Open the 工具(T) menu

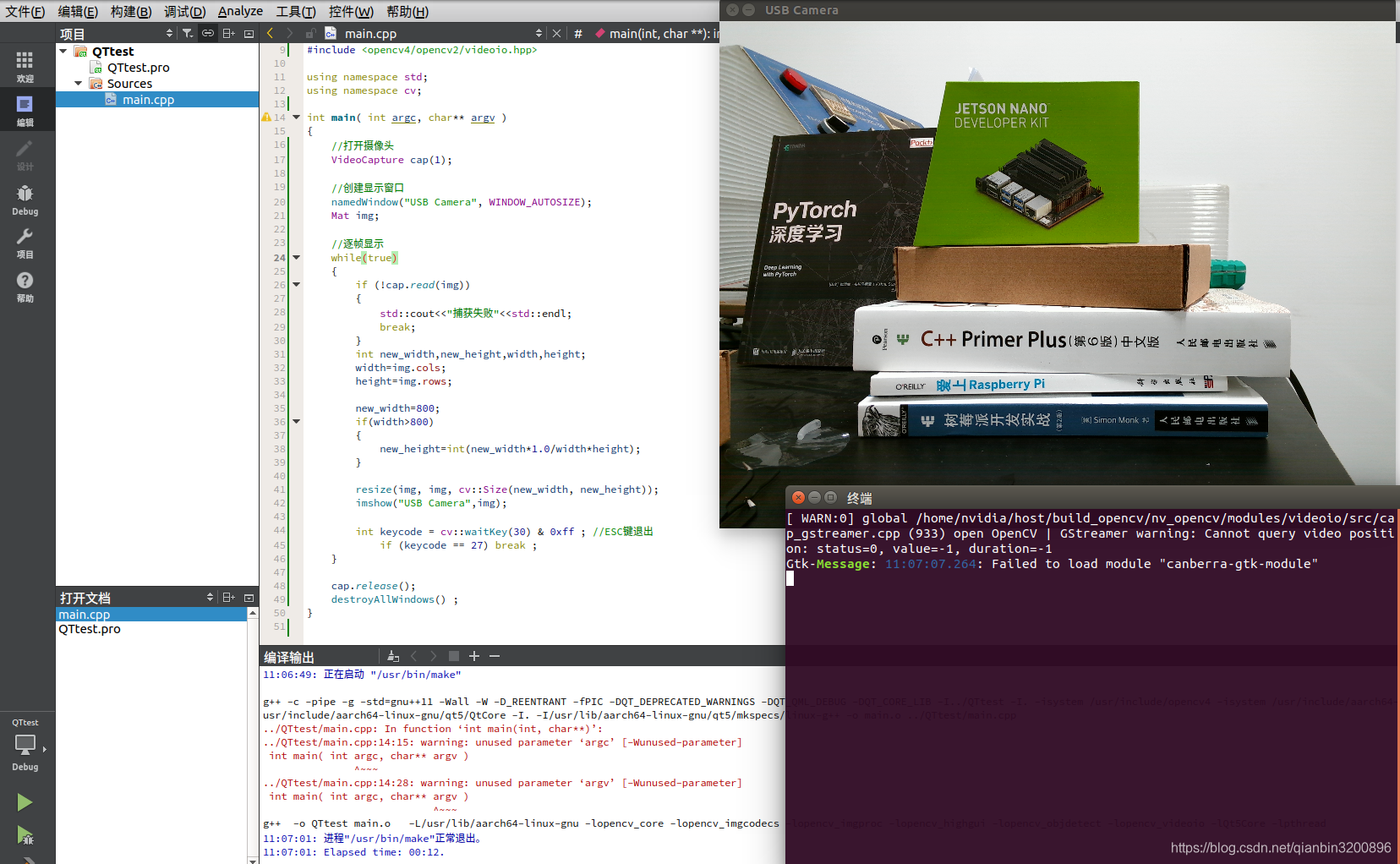pos(296,11)
